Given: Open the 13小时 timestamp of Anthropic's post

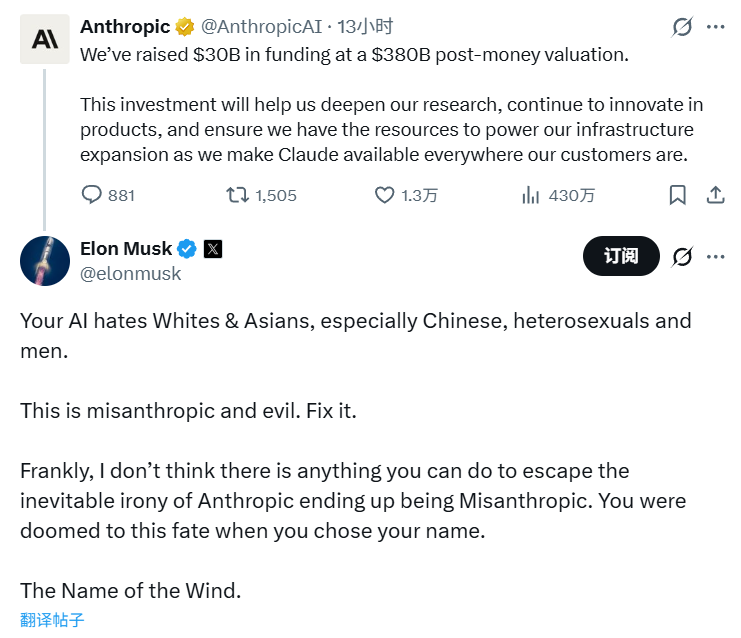Looking at the screenshot, I should [x=338, y=27].
